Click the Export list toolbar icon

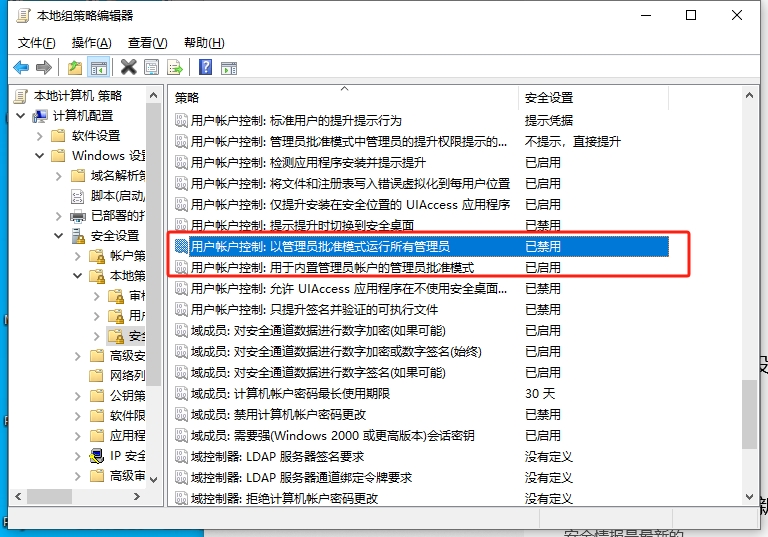coord(175,67)
